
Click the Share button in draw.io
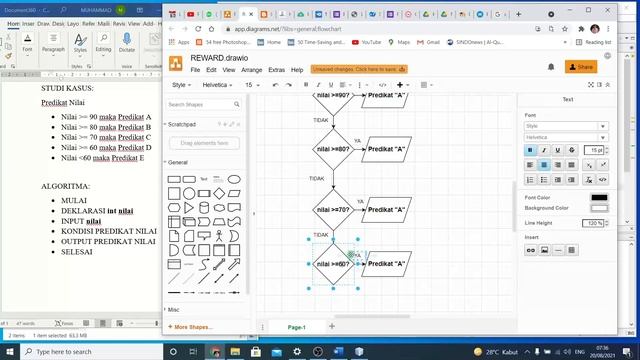tap(581, 67)
